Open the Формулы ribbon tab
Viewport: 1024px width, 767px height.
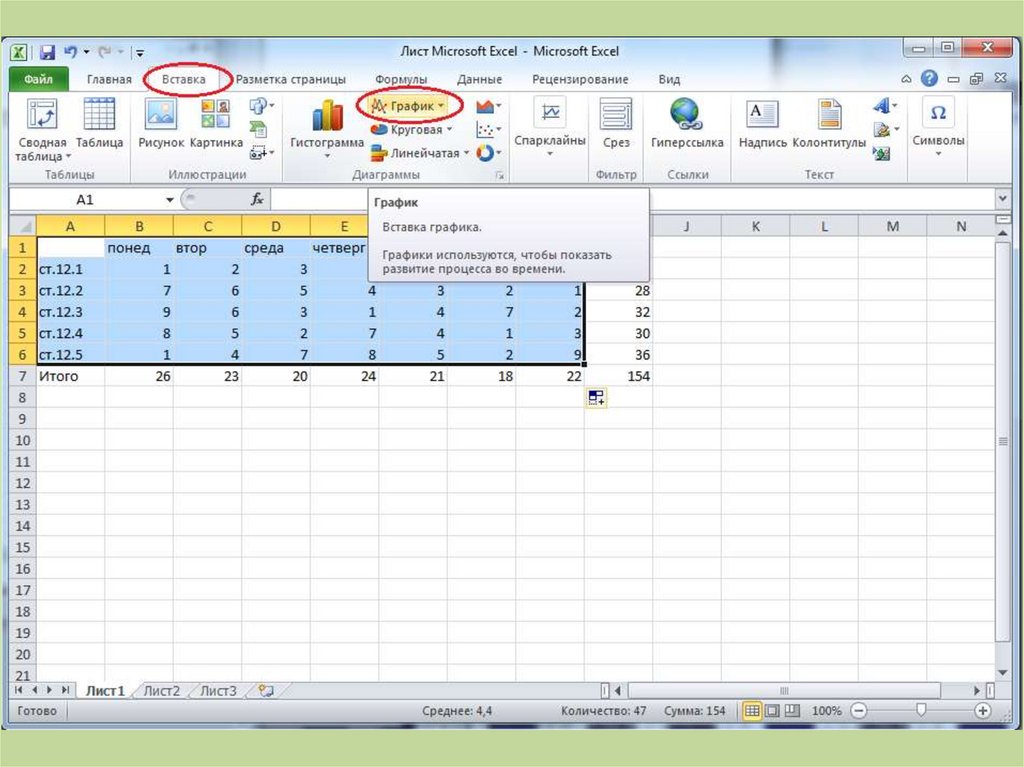(x=401, y=79)
